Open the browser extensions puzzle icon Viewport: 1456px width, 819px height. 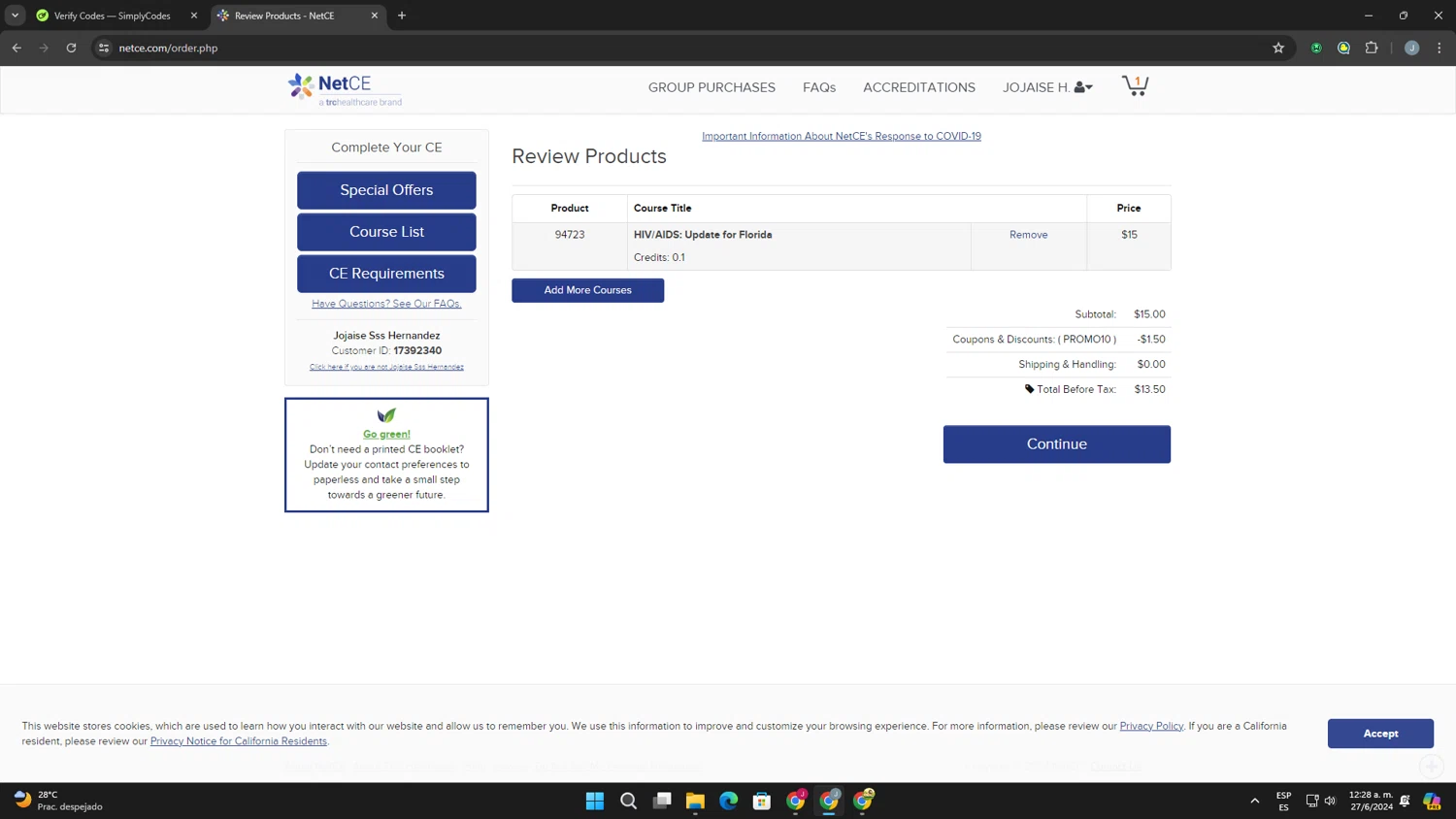click(1372, 48)
